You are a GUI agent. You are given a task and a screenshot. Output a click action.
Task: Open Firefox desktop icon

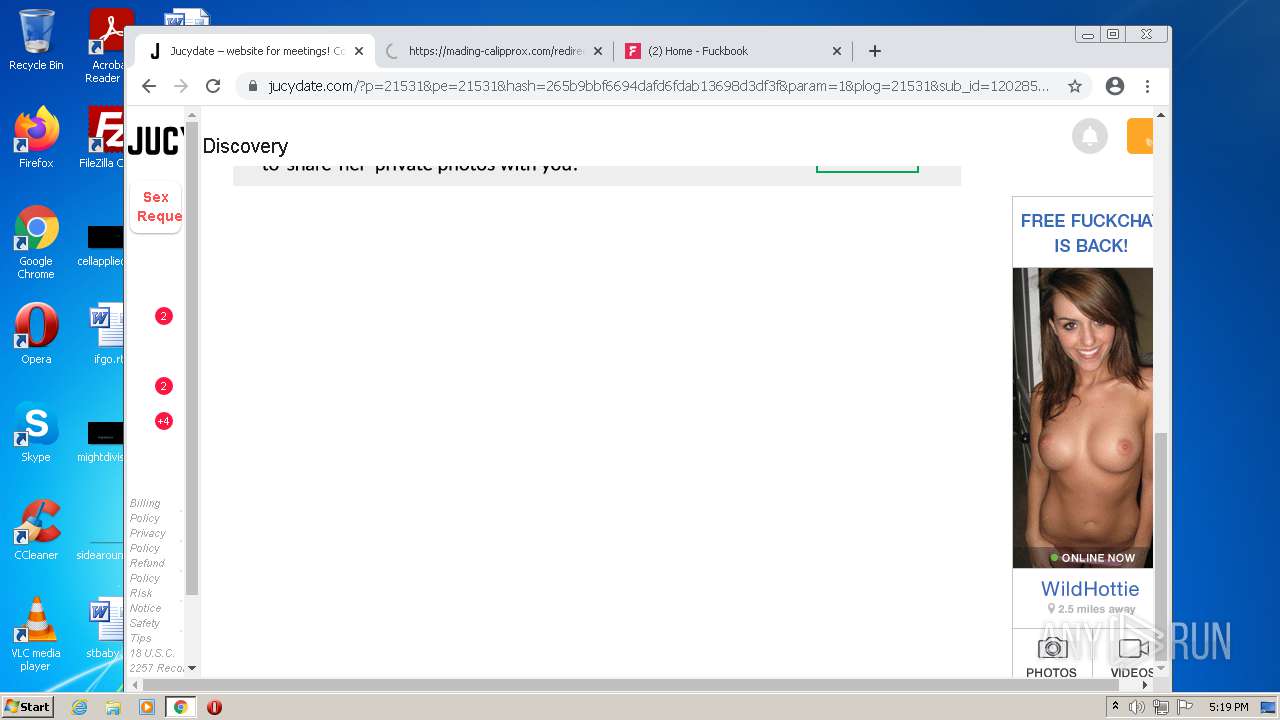[36, 138]
